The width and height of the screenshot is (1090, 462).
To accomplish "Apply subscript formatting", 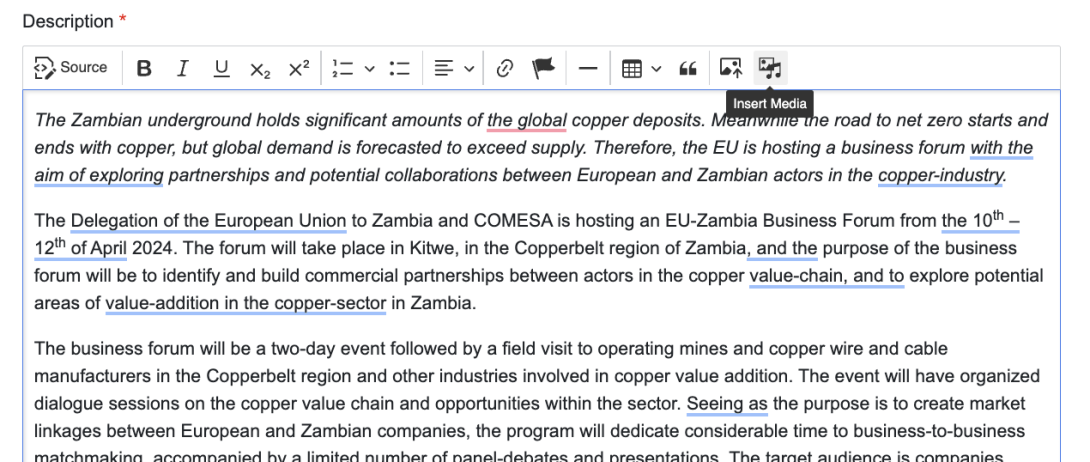I will point(260,69).
